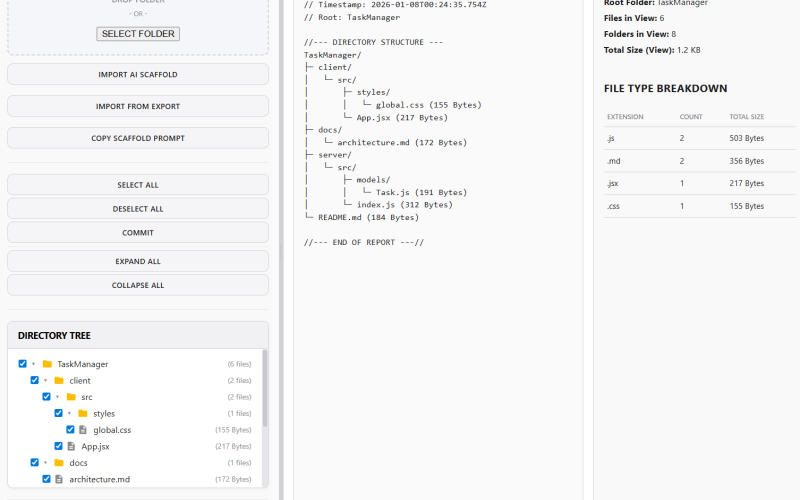800x500 pixels.
Task: Click the DIRECTORY STRUCTURE report line
Action: point(373,42)
